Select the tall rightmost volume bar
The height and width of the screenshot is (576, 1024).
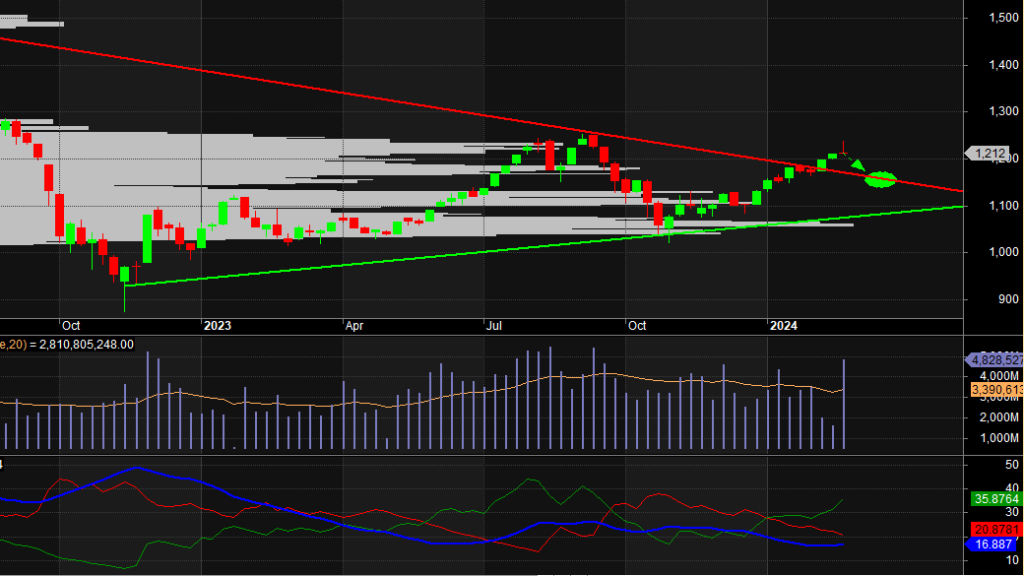[x=845, y=404]
